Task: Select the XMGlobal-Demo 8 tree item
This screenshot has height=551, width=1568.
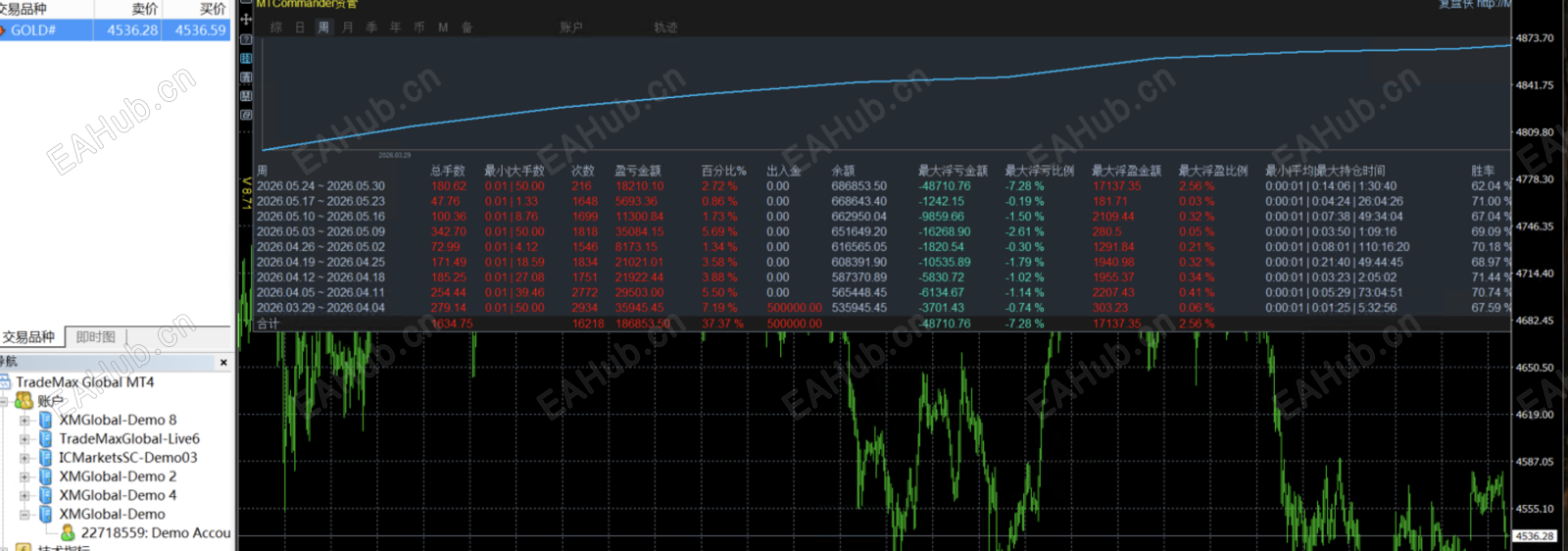Action: pos(118,420)
